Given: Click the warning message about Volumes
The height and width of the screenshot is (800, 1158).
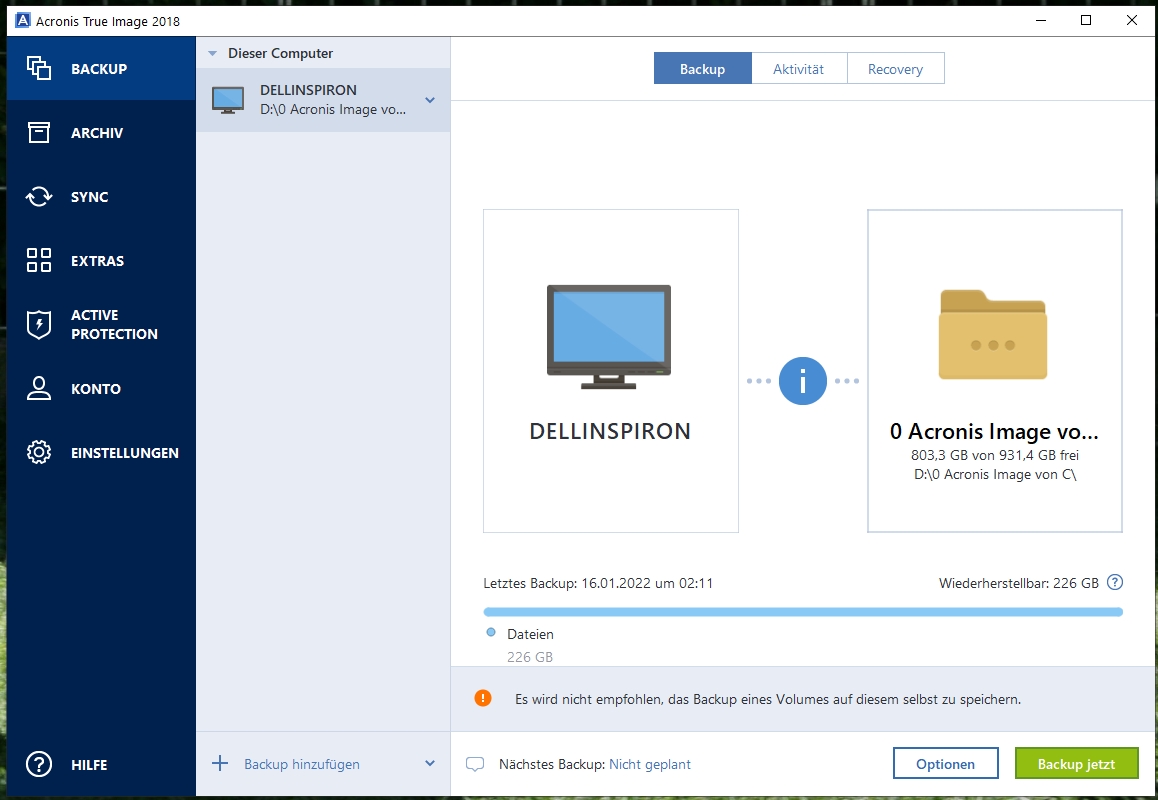Looking at the screenshot, I should point(768,699).
